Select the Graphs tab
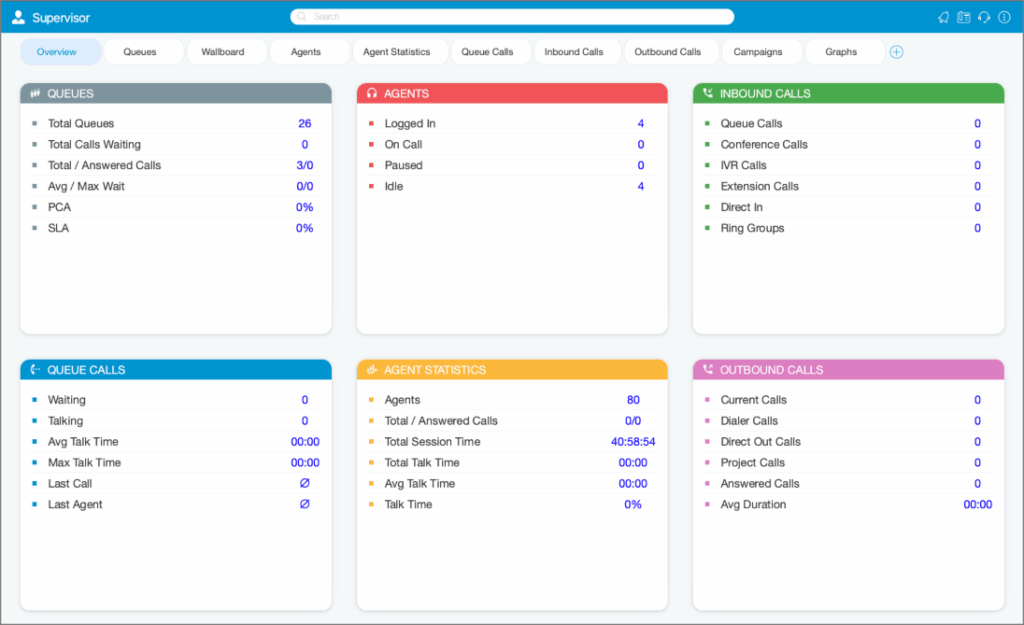Viewport: 1024px width, 625px height. point(840,52)
